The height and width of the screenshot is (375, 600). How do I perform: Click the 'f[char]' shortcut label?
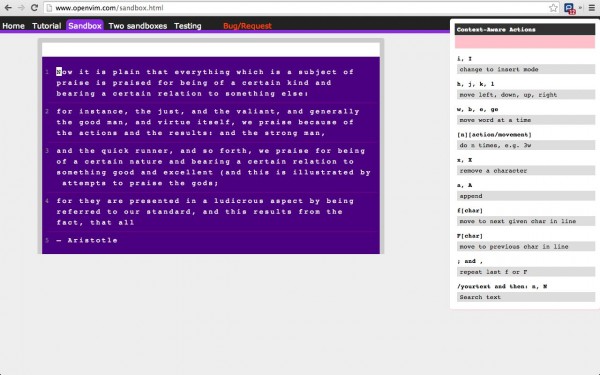tap(470, 210)
